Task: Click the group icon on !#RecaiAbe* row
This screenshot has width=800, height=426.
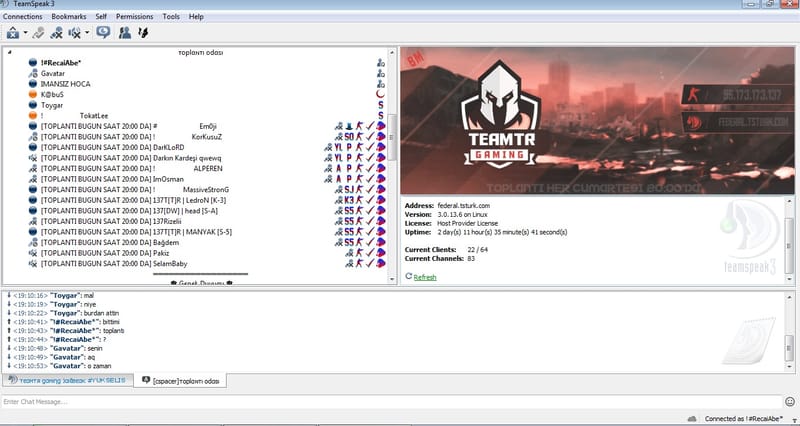Action: coord(381,63)
